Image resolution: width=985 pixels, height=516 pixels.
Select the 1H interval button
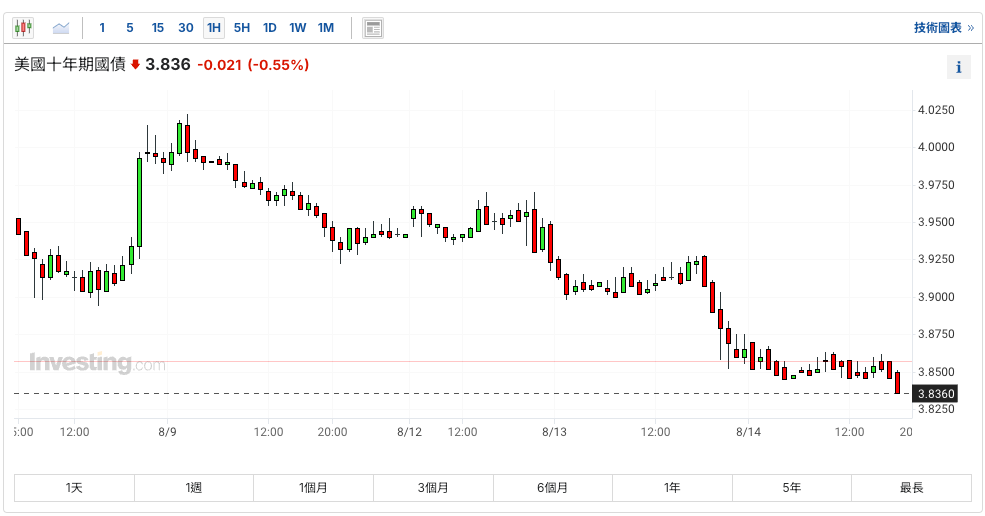(x=214, y=28)
